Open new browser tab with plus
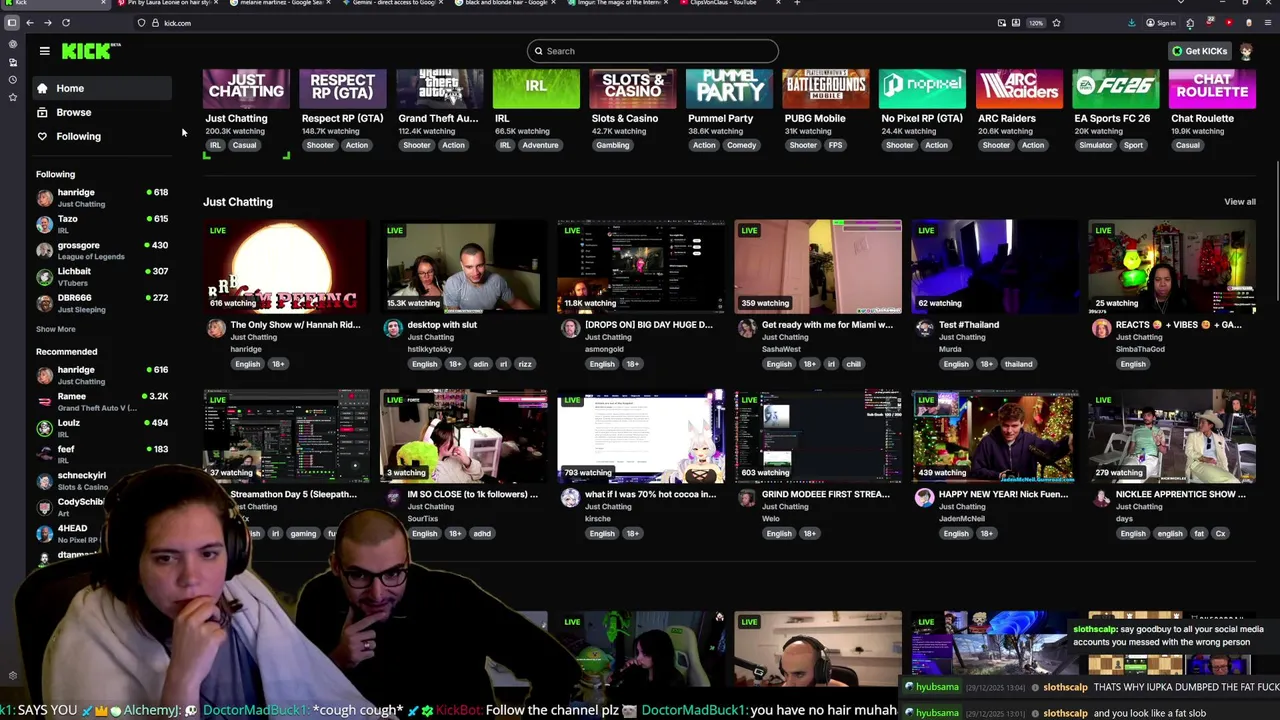 coord(797,3)
